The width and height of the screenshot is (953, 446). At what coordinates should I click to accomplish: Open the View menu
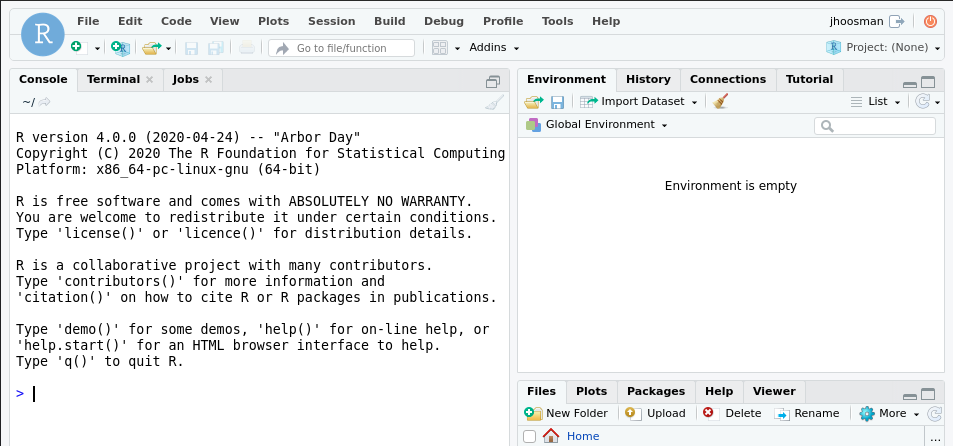coord(224,21)
